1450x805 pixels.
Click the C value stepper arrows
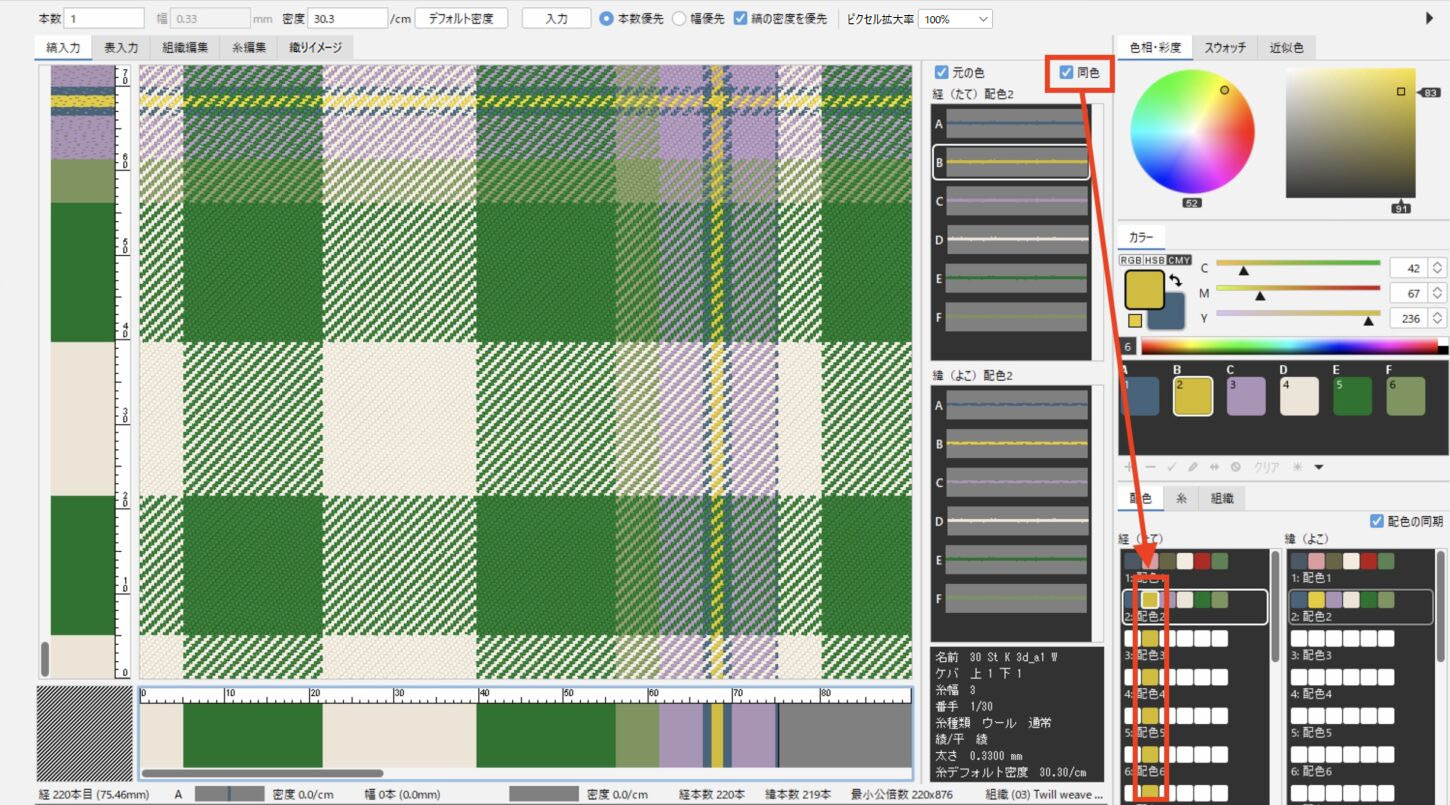coord(1437,267)
